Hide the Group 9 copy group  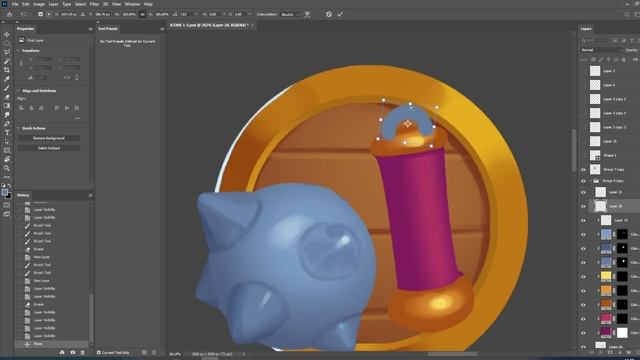(583, 181)
